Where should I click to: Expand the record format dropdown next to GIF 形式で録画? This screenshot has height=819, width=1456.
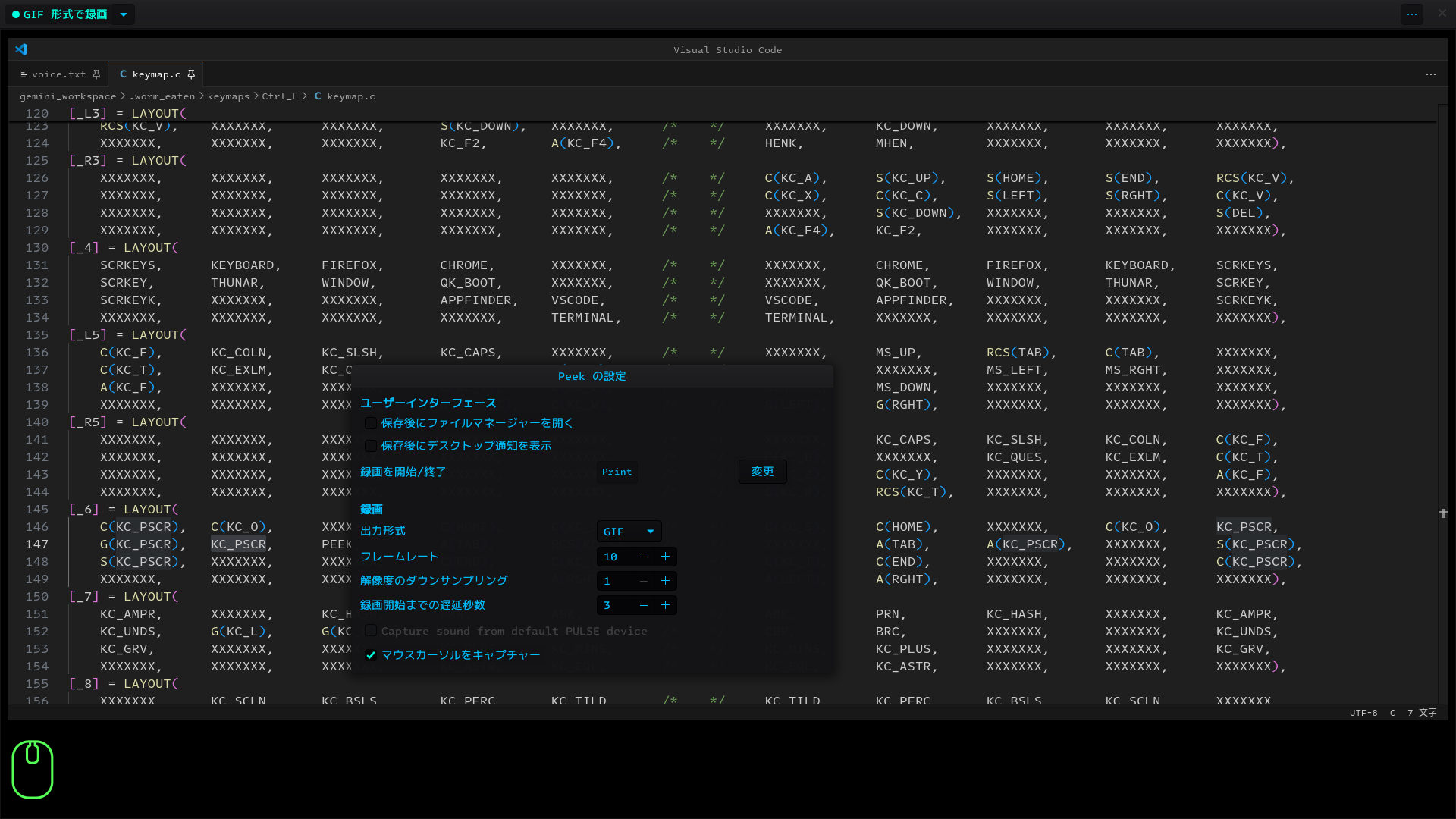click(123, 14)
